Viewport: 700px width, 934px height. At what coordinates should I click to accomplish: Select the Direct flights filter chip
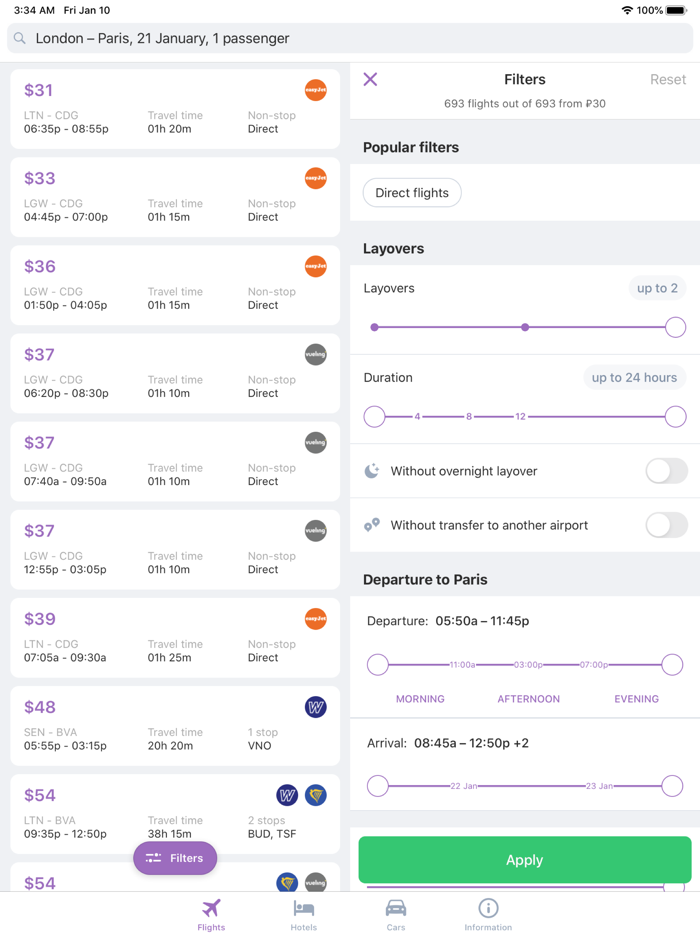412,193
